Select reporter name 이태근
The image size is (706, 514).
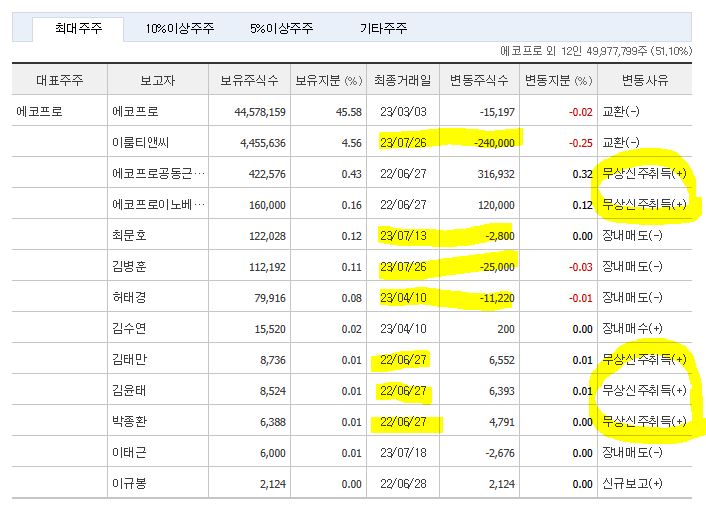(x=129, y=452)
